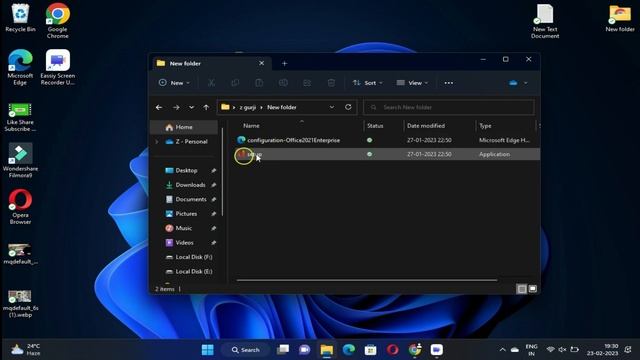Click z gurji in the address breadcrumb
640x360 pixels.
[x=247, y=107]
